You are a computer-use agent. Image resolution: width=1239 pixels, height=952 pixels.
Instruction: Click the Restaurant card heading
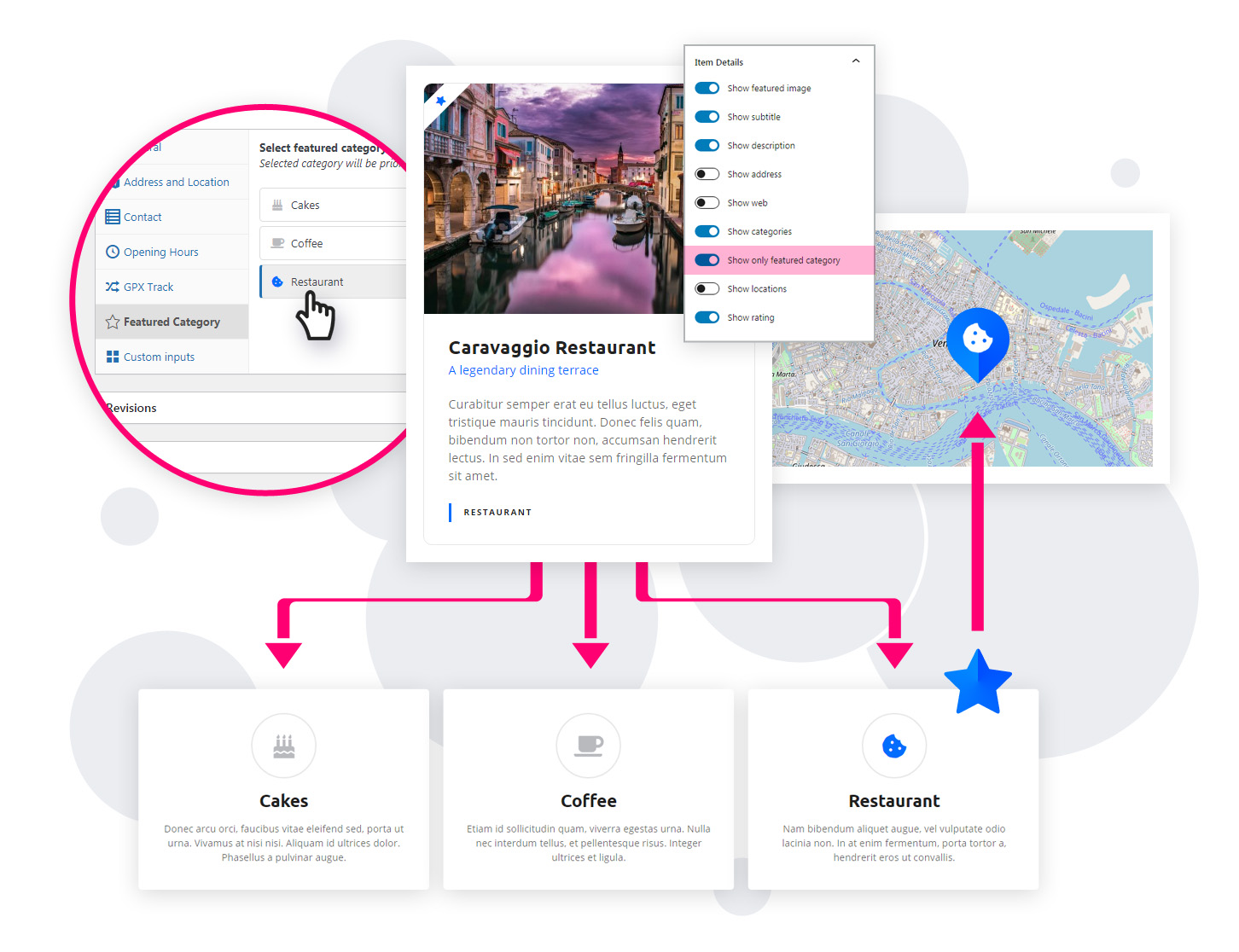[x=894, y=801]
